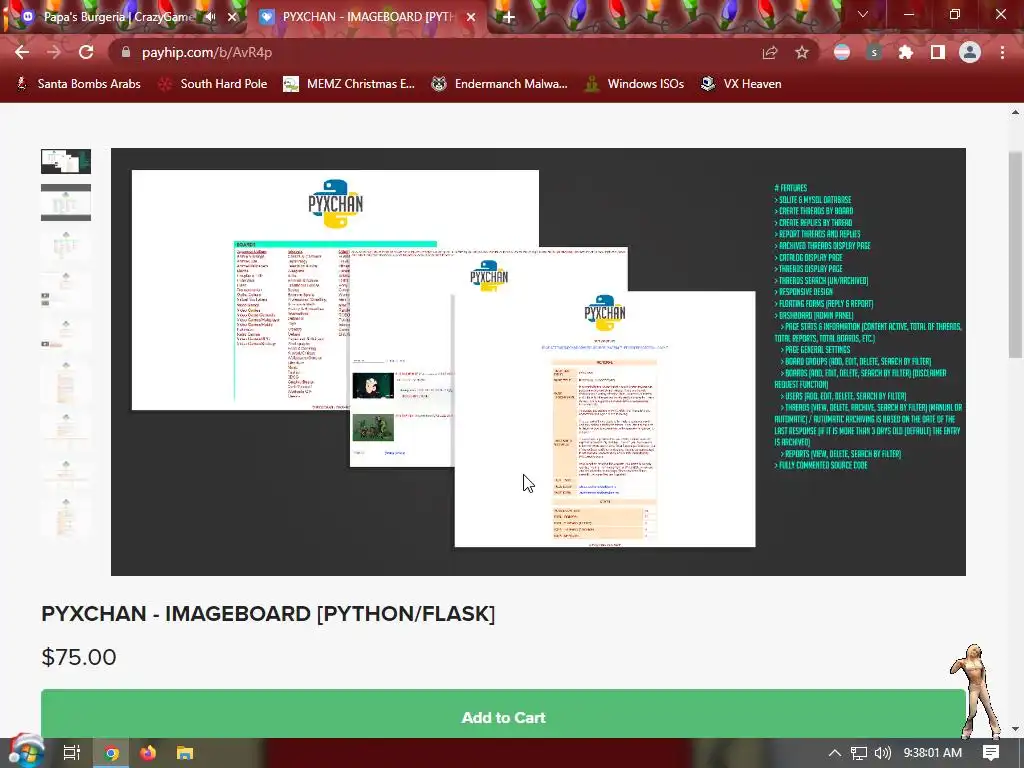Open the MEMZ Christmas E... bookmark

[x=349, y=84]
